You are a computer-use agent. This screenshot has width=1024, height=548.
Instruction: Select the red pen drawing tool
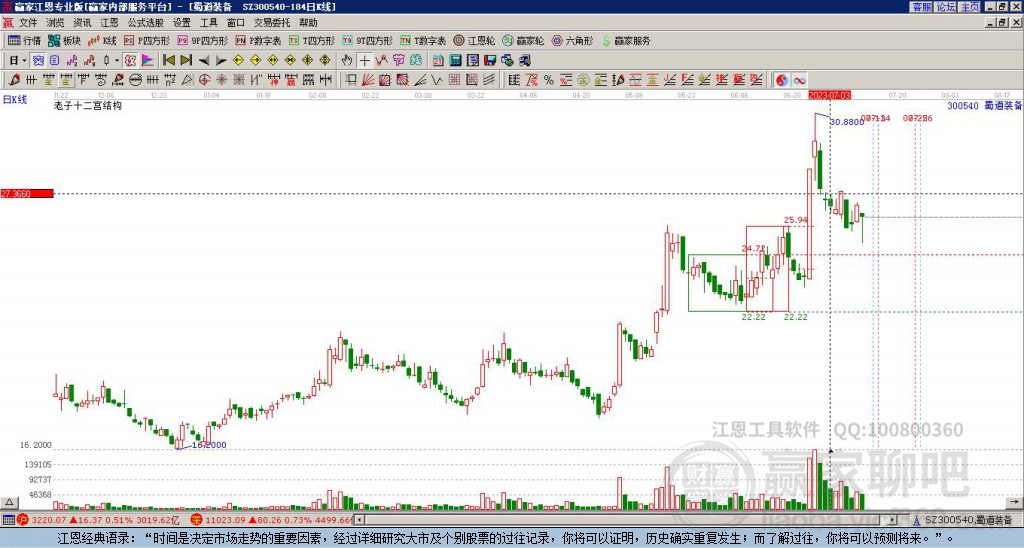pos(14,80)
